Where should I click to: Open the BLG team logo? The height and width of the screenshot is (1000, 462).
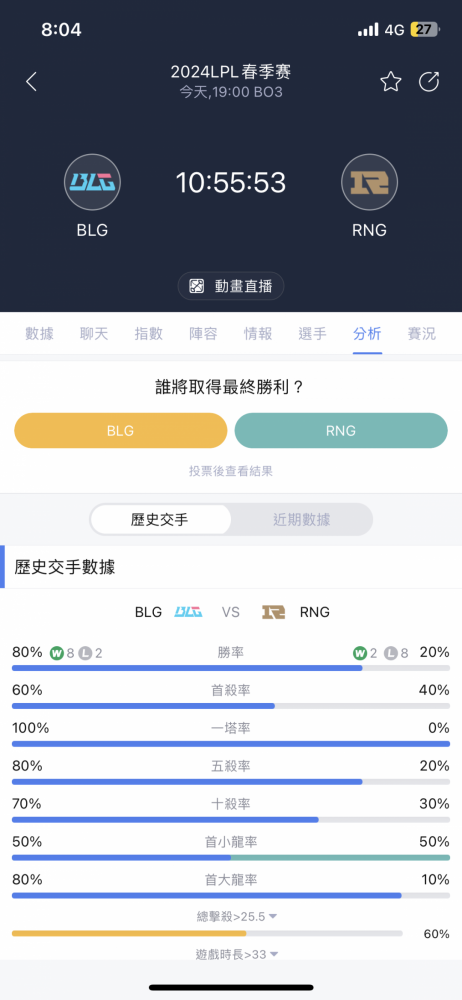[93, 182]
